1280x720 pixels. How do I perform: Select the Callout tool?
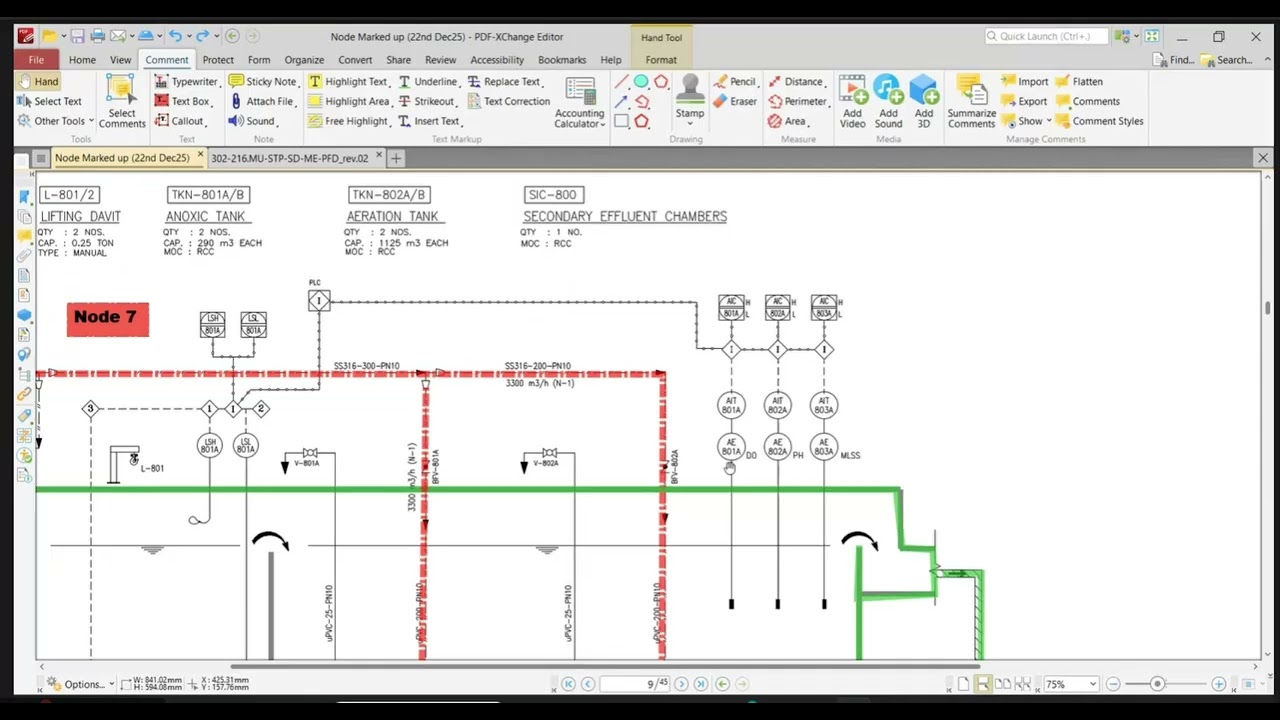(x=179, y=121)
